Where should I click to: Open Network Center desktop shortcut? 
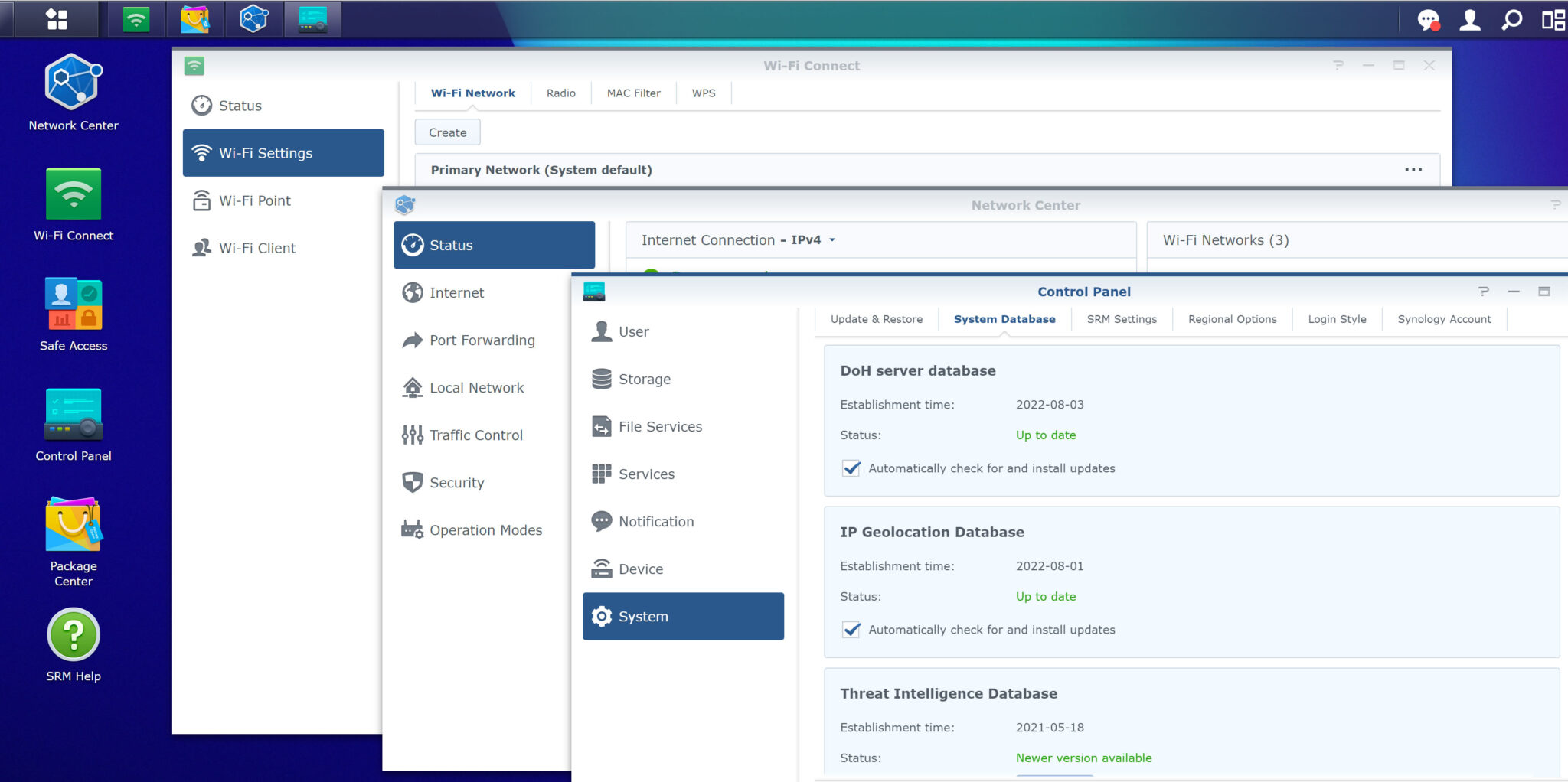[x=73, y=93]
